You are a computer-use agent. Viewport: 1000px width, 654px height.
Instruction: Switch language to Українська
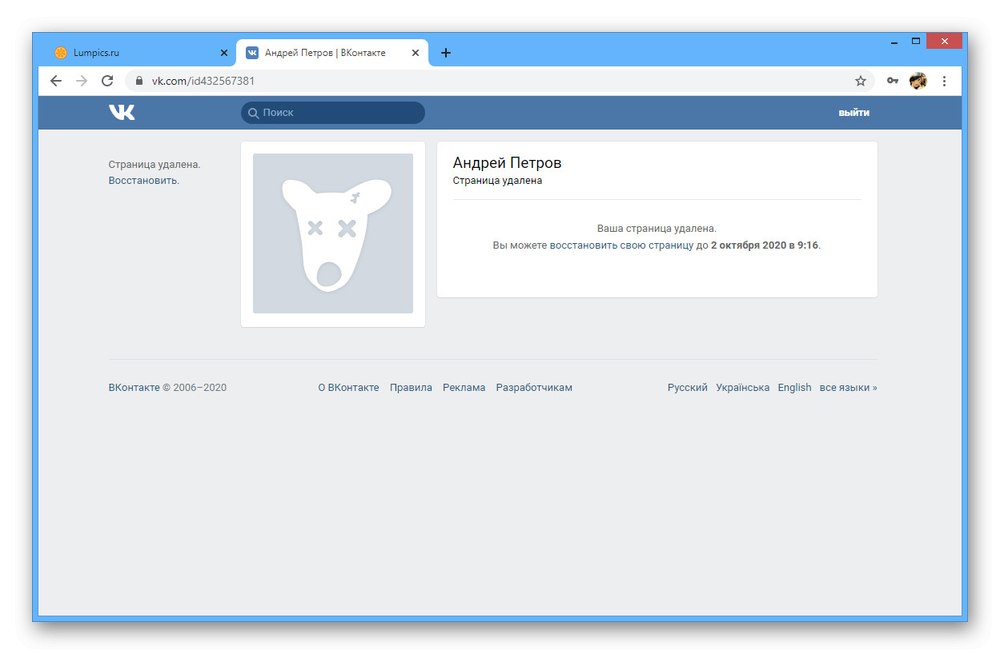[x=742, y=387]
